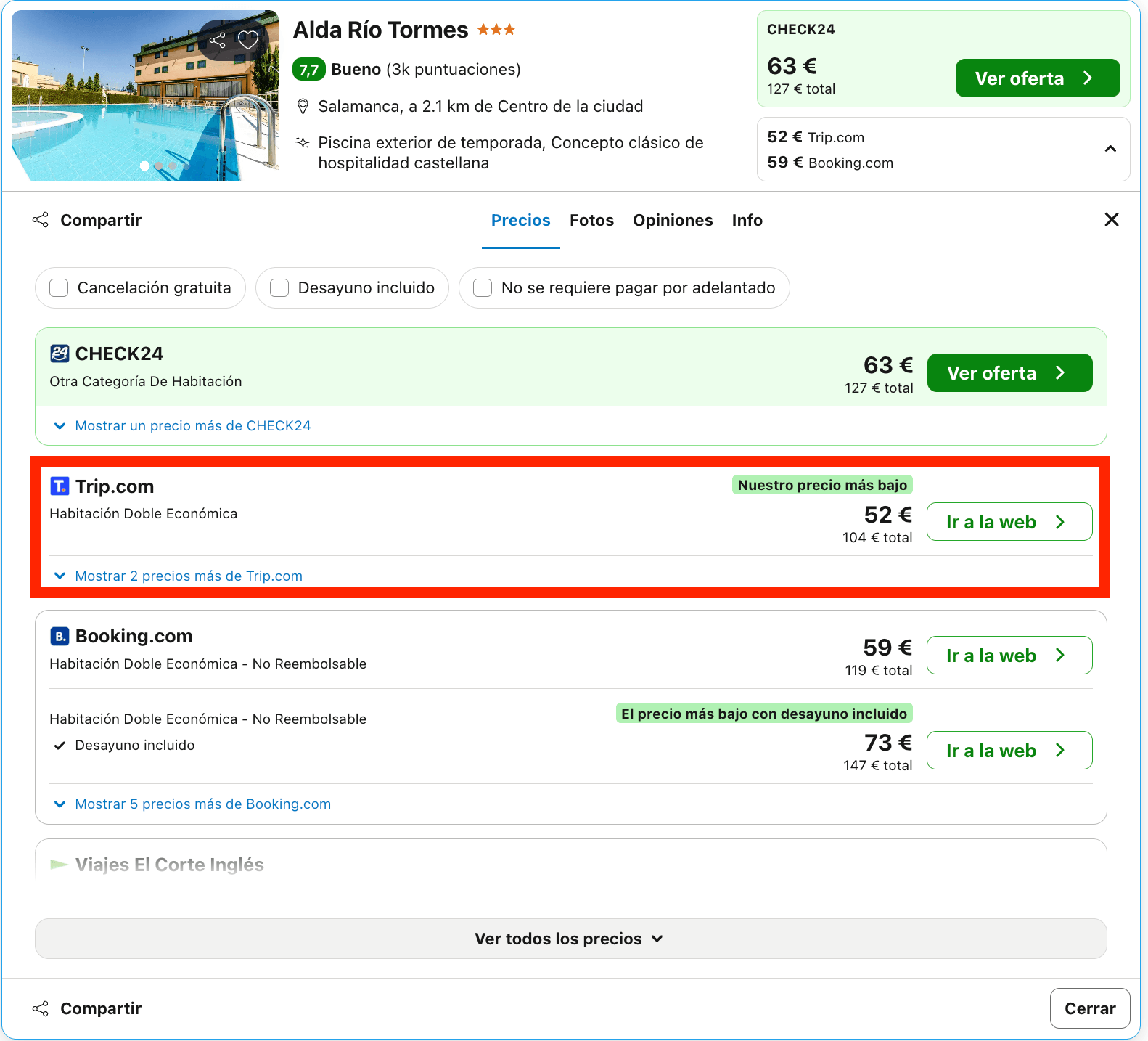Click the location pin icon beside Salamanca
This screenshot has height=1041, width=1148.
point(303,107)
